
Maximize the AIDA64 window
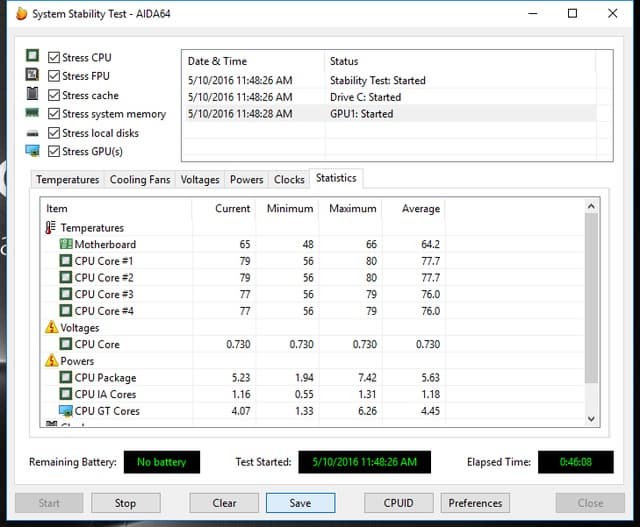pyautogui.click(x=572, y=13)
